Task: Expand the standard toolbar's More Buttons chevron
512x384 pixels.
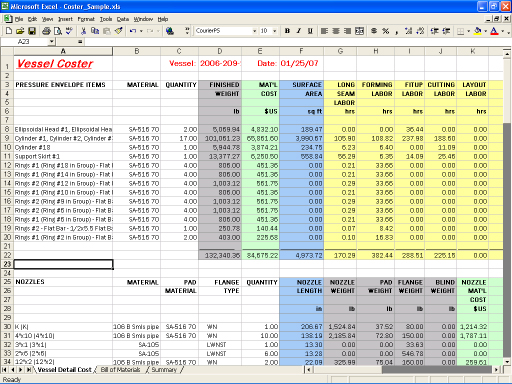Action: pos(187,31)
